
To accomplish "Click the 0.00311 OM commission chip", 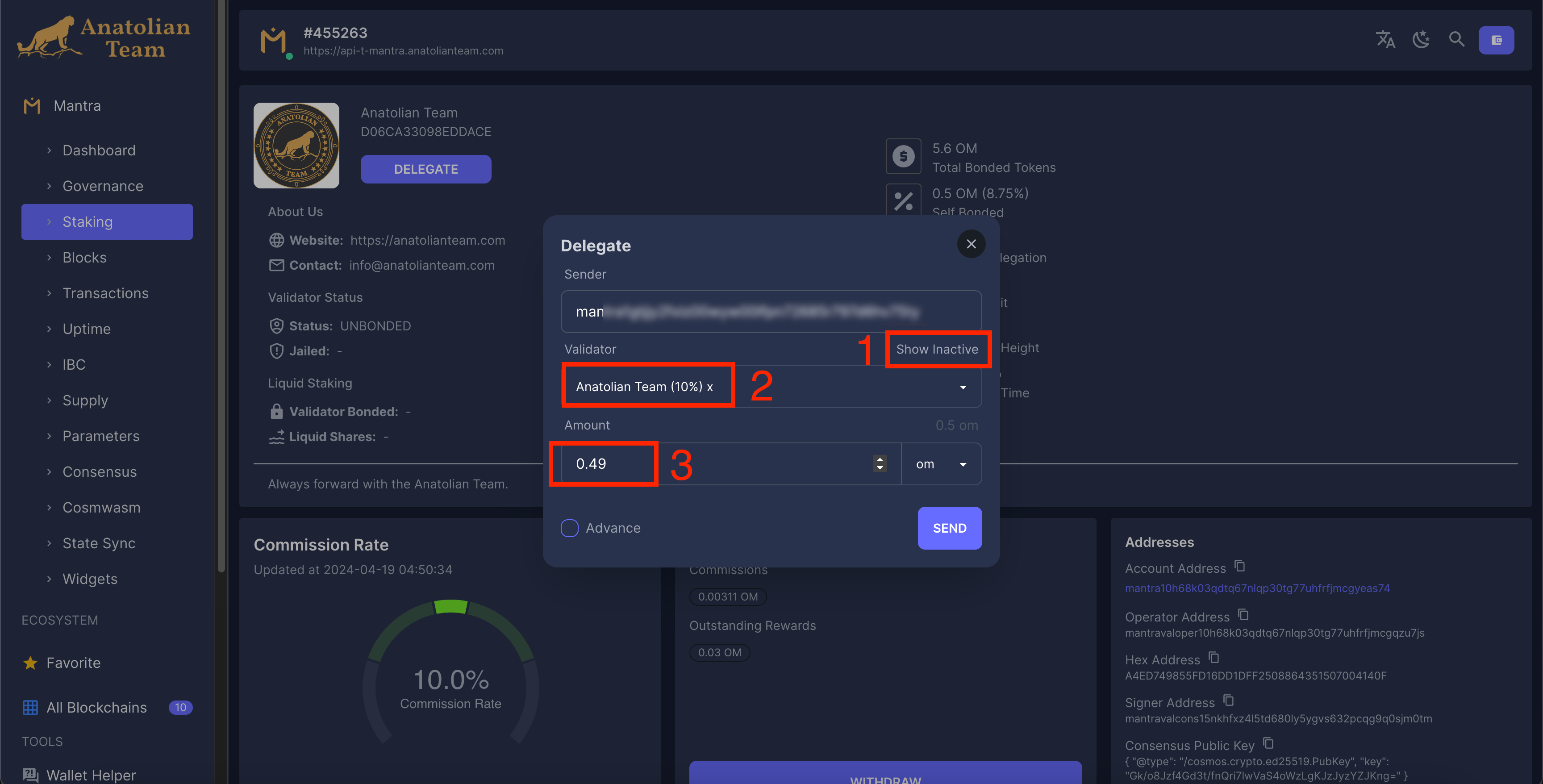I will tap(728, 596).
